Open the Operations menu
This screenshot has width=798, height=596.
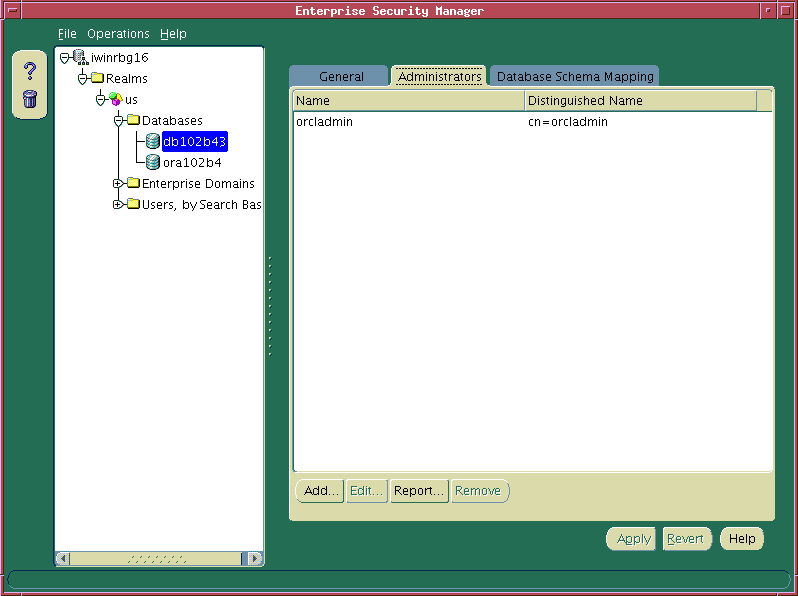pyautogui.click(x=118, y=34)
